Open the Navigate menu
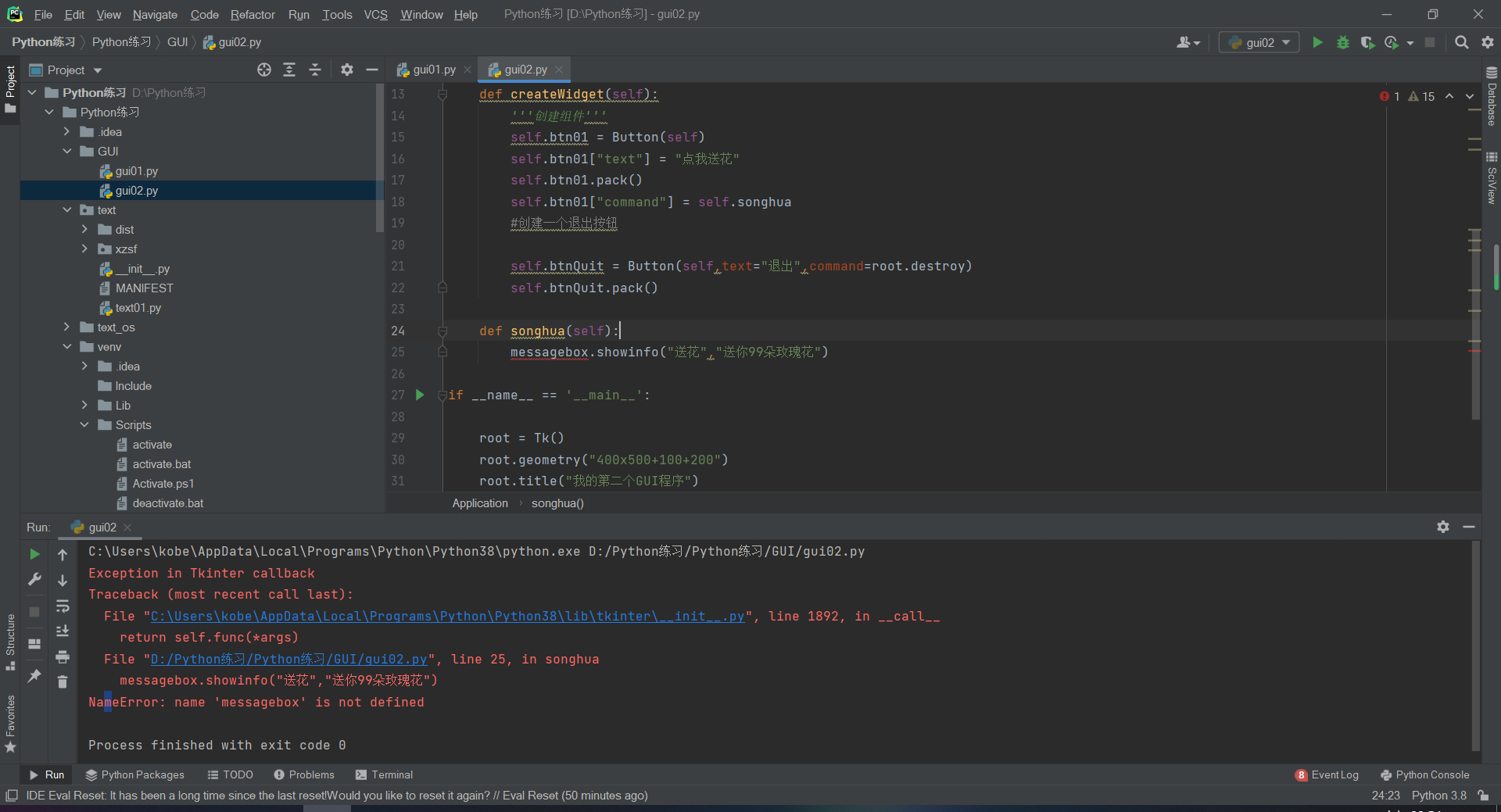Viewport: 1501px width, 812px height. [155, 14]
